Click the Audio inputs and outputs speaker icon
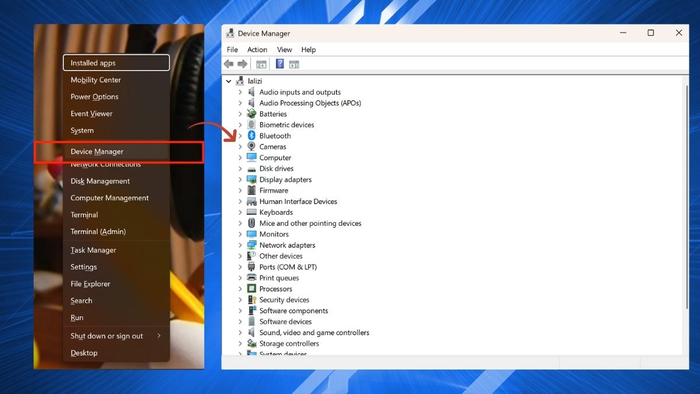This screenshot has width=700, height=394. click(x=251, y=92)
